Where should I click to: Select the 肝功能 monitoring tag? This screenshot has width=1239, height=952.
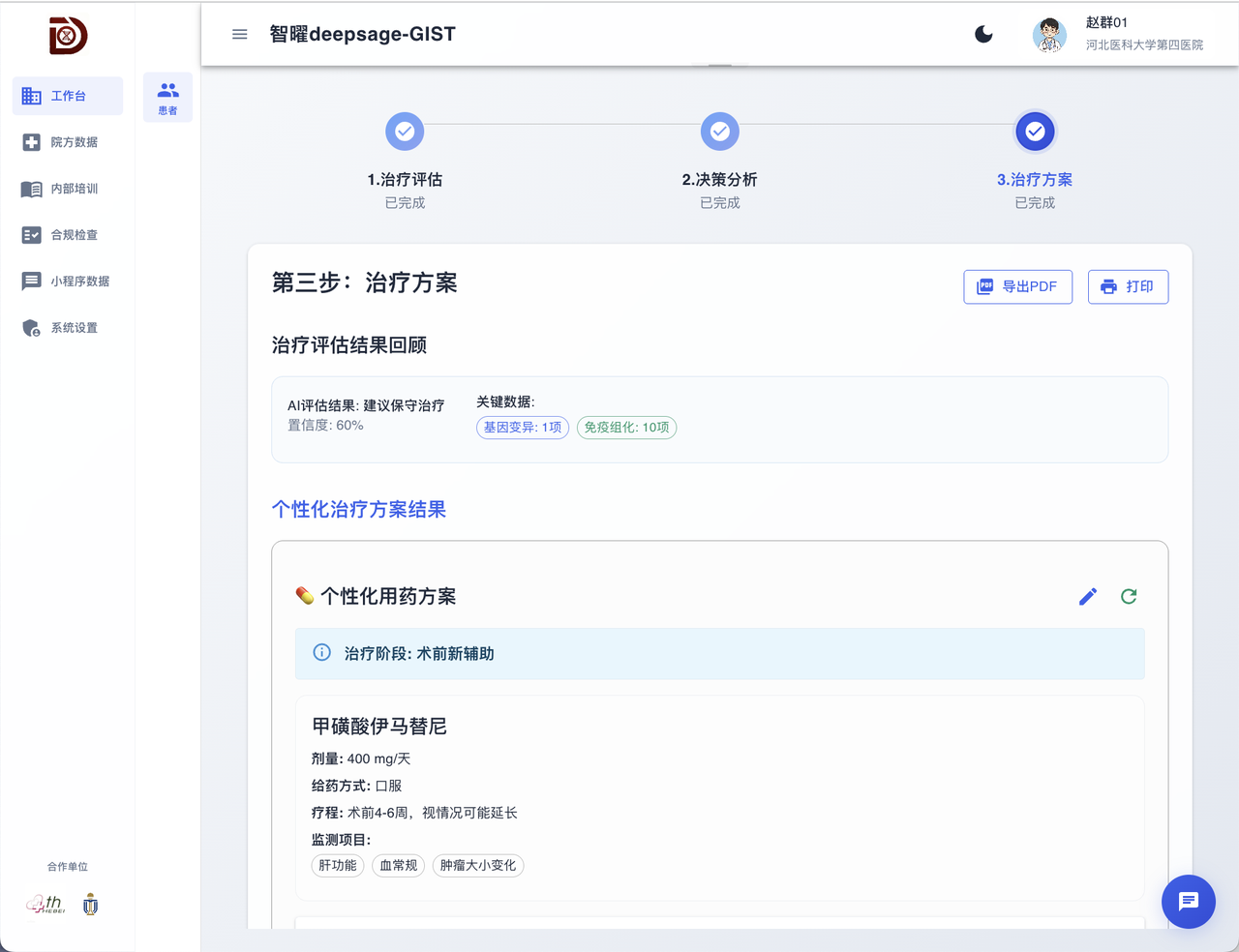pos(337,866)
